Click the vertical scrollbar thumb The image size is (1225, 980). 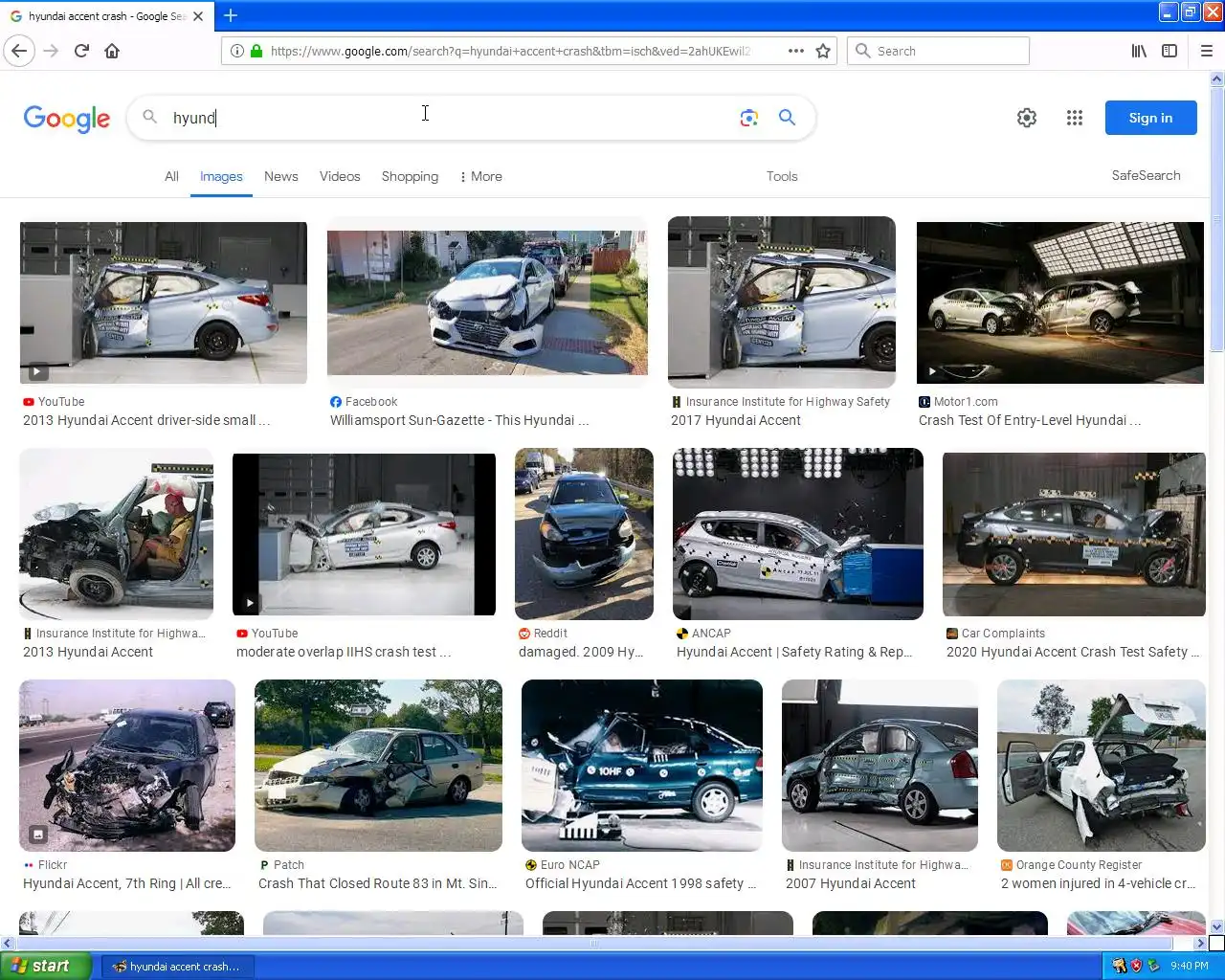point(1217,220)
